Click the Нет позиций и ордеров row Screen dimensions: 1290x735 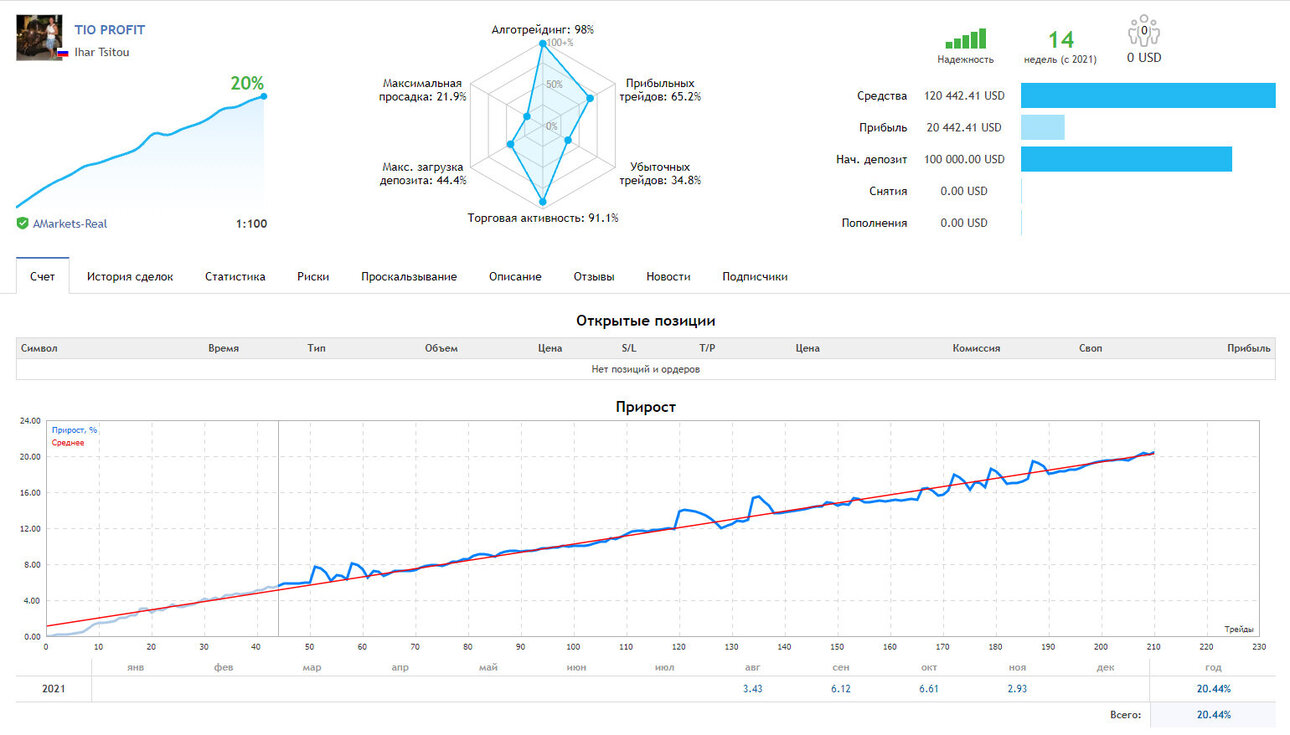pyautogui.click(x=646, y=369)
